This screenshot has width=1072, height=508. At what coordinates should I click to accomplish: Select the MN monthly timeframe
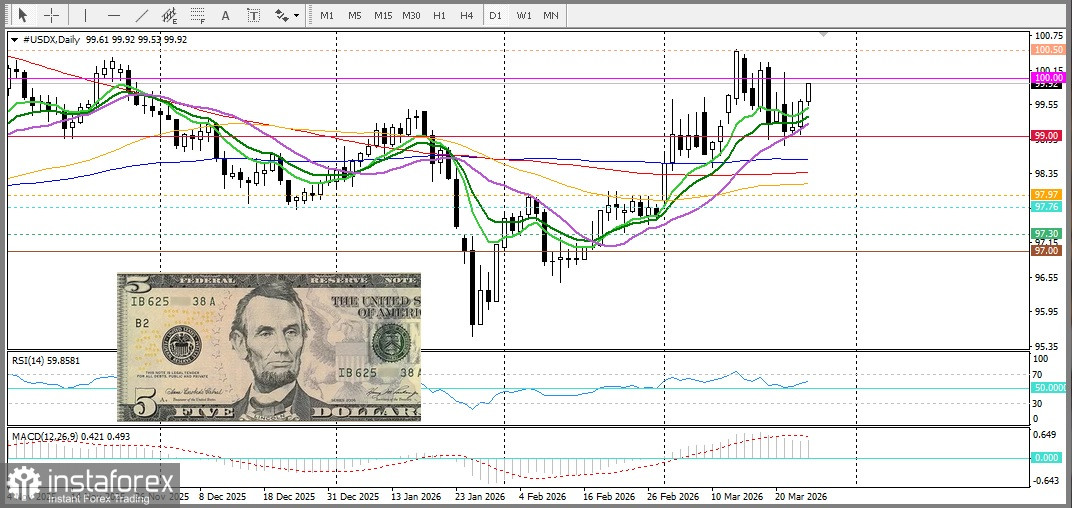(x=551, y=15)
